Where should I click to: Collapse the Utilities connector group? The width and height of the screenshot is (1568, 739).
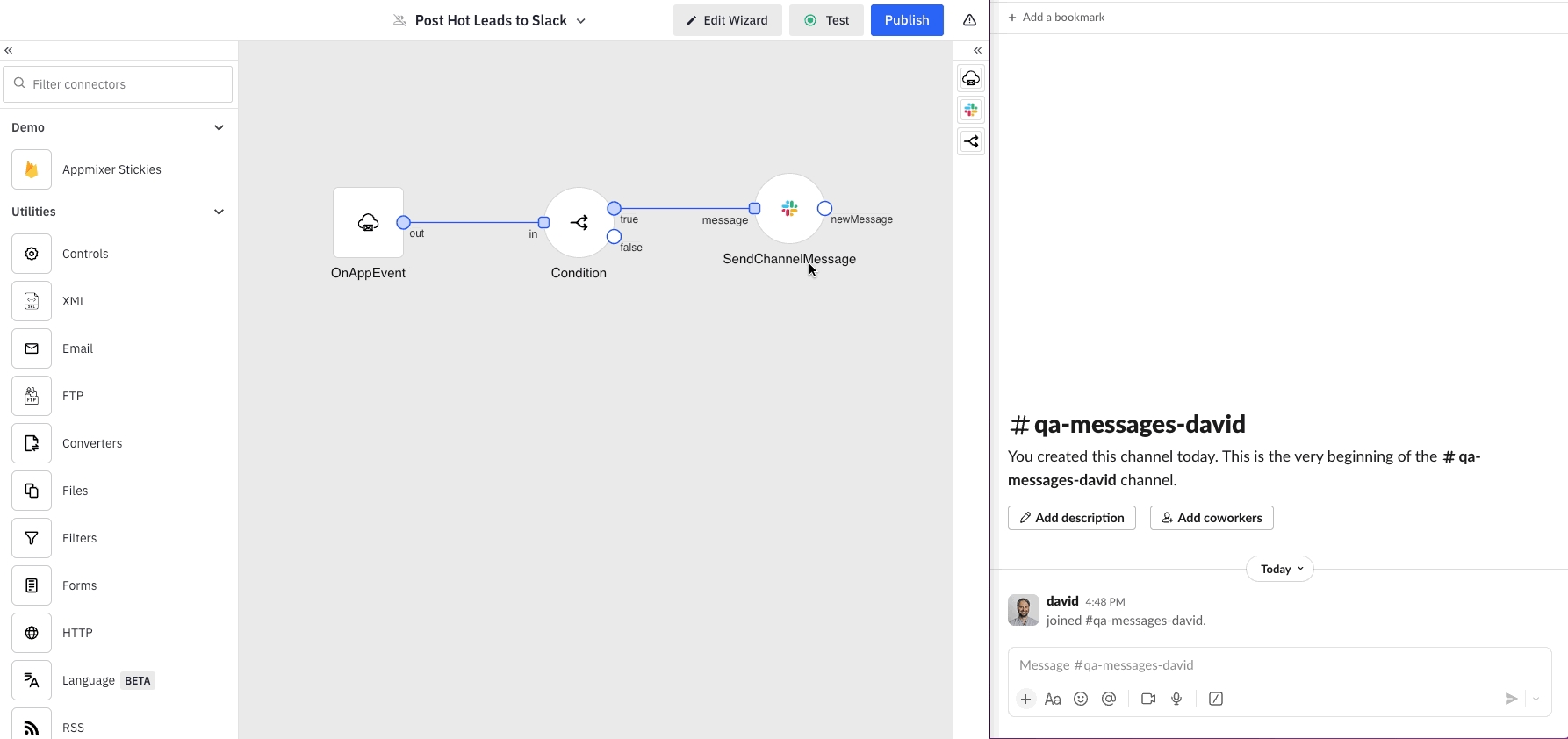point(219,212)
